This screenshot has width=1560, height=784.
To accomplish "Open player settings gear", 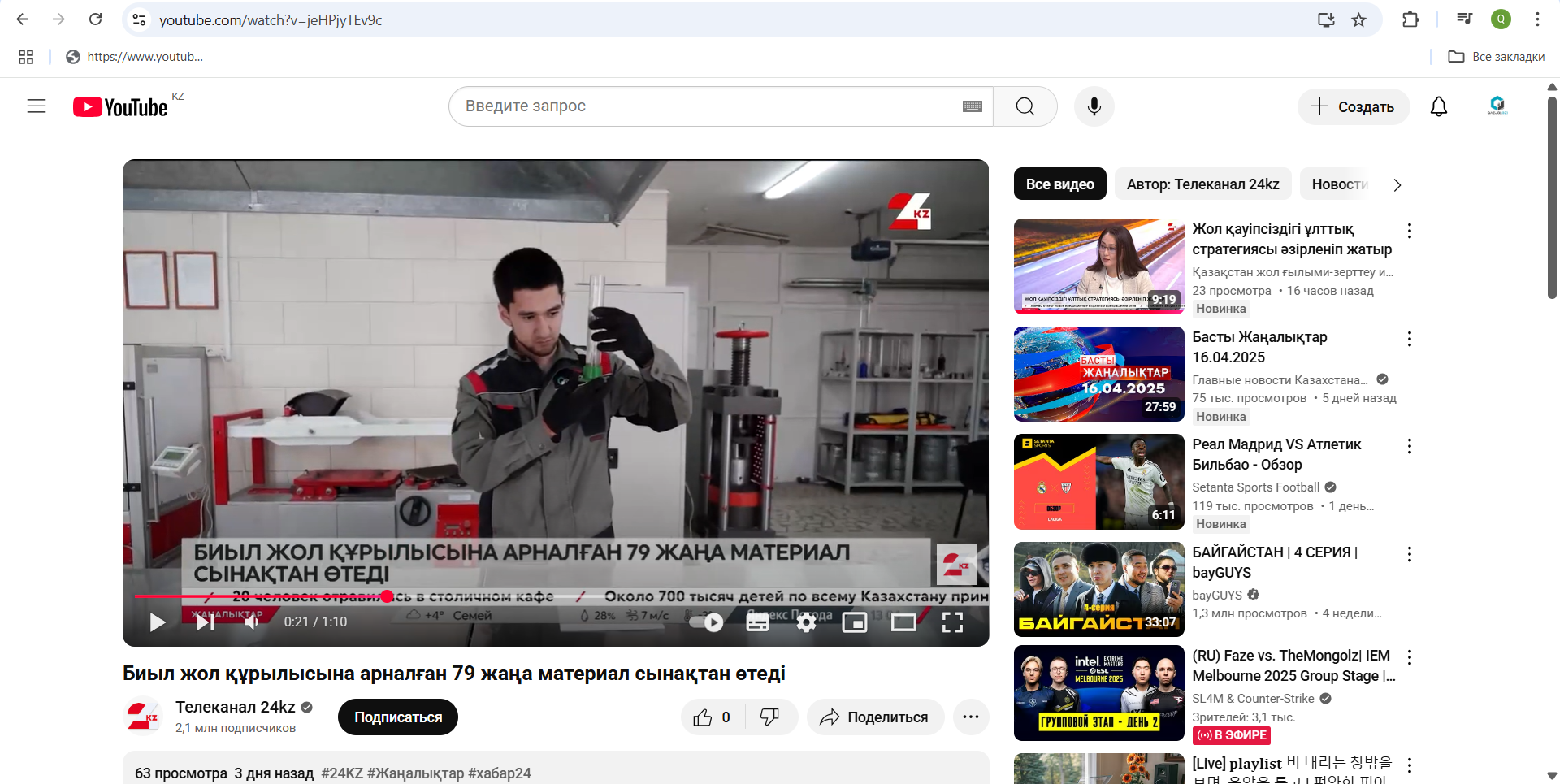I will (806, 622).
